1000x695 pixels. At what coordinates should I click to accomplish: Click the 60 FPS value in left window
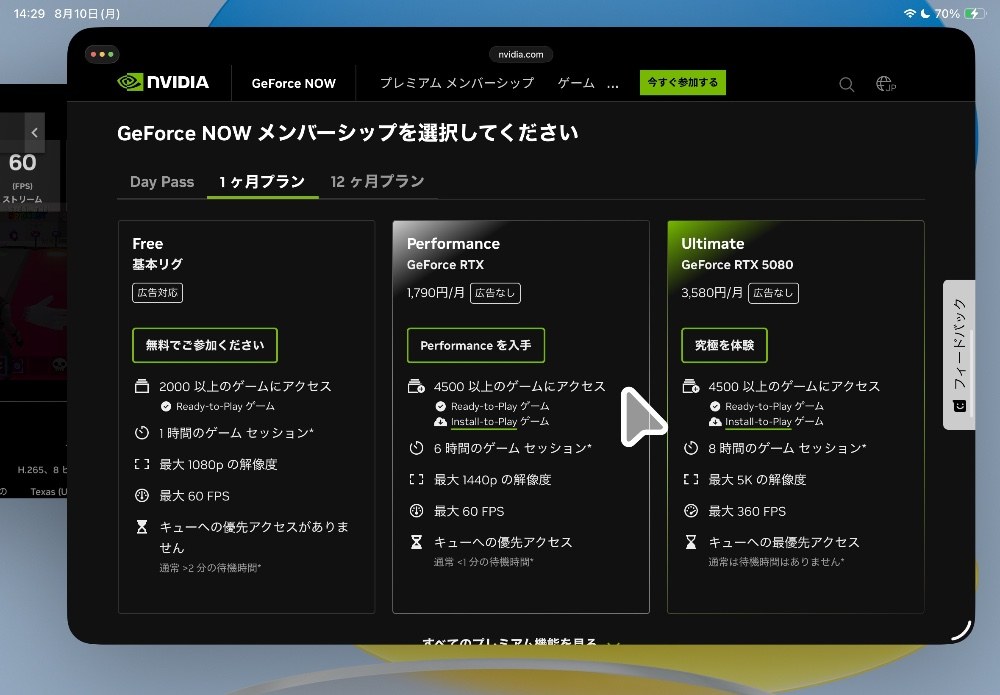coord(22,163)
